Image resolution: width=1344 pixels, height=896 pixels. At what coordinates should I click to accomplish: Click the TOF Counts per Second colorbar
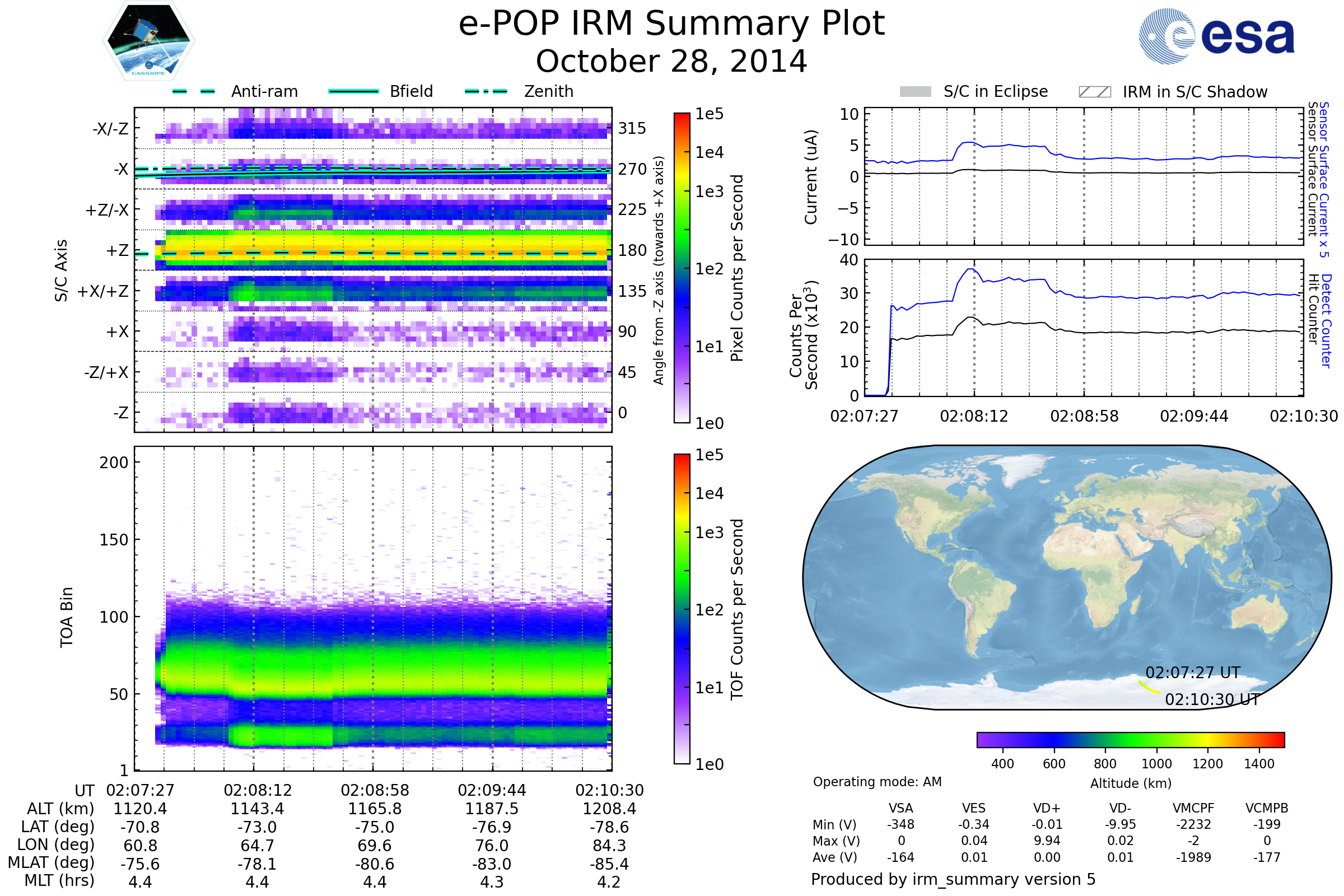pyautogui.click(x=682, y=609)
